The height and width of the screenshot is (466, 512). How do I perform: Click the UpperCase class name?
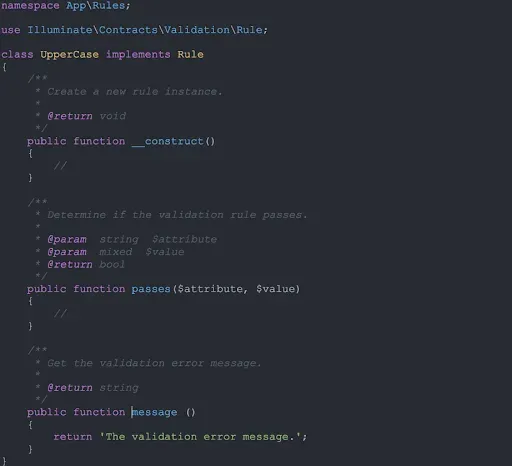pyautogui.click(x=69, y=54)
